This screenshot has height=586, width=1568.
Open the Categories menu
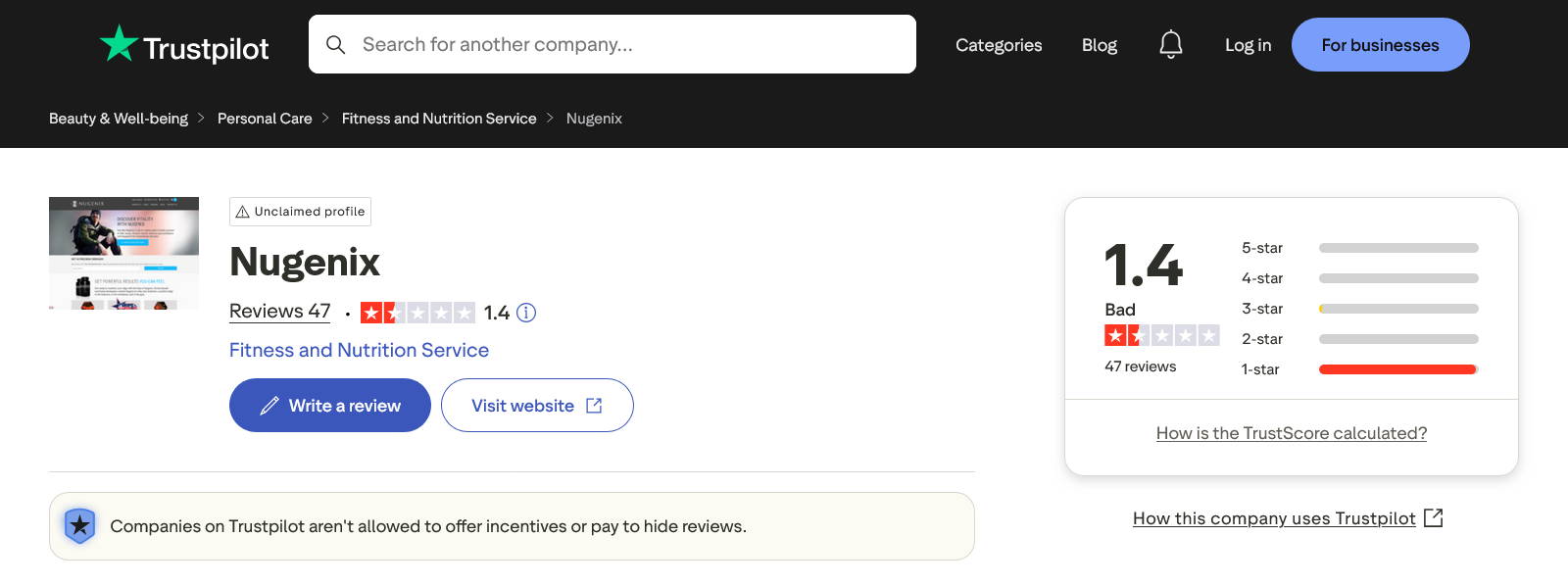(999, 45)
